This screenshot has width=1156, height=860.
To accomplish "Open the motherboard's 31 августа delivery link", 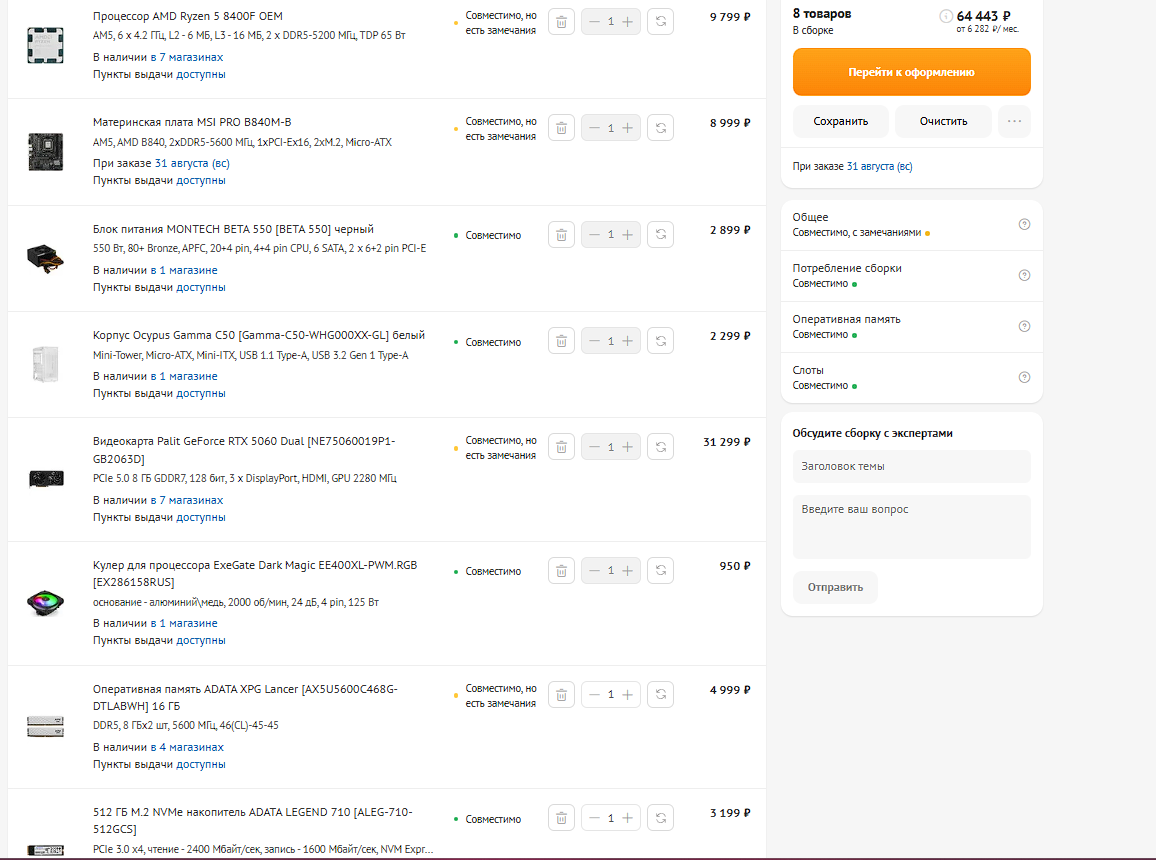I will pos(192,164).
